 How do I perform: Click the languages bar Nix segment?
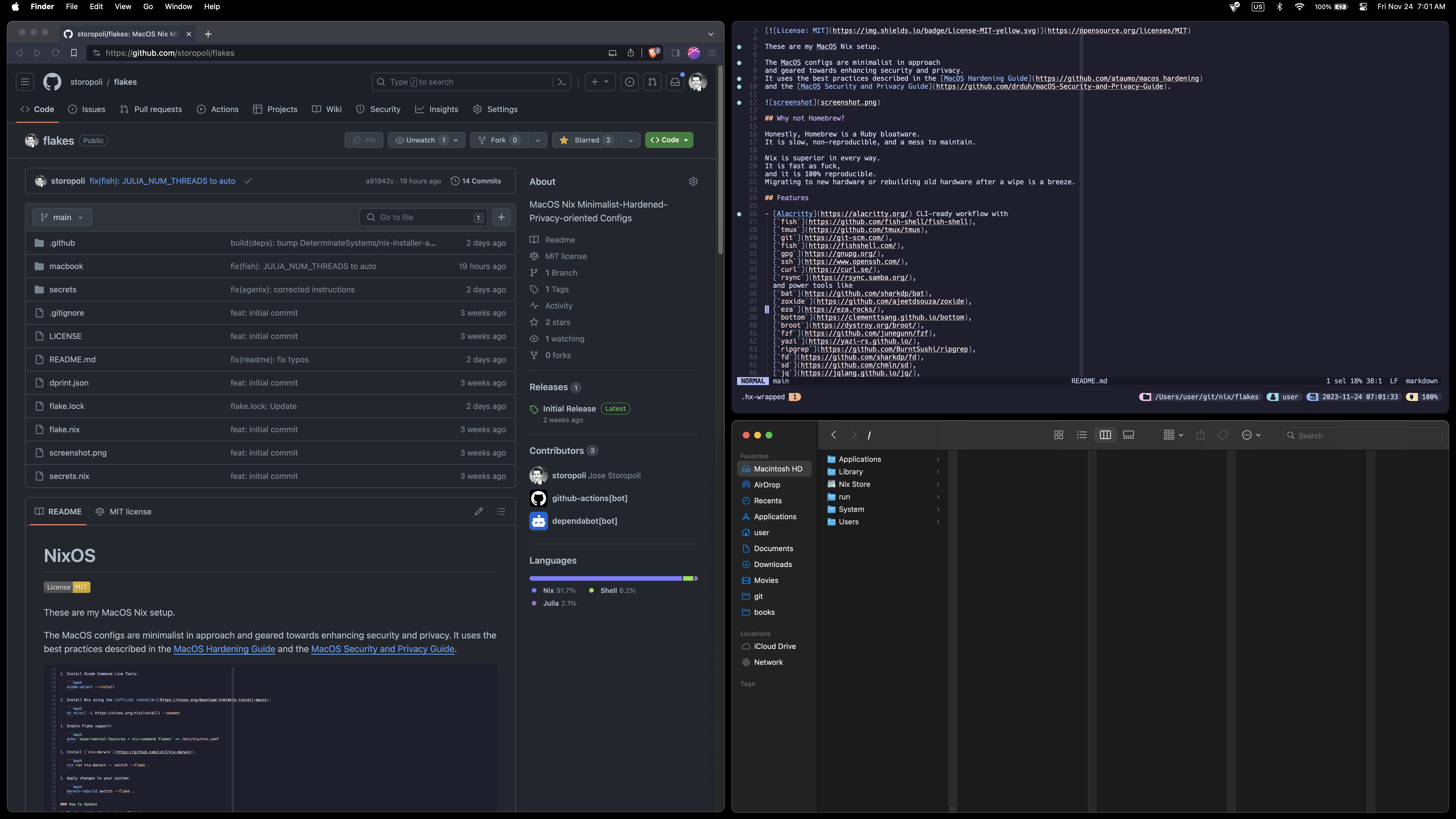pyautogui.click(x=605, y=578)
